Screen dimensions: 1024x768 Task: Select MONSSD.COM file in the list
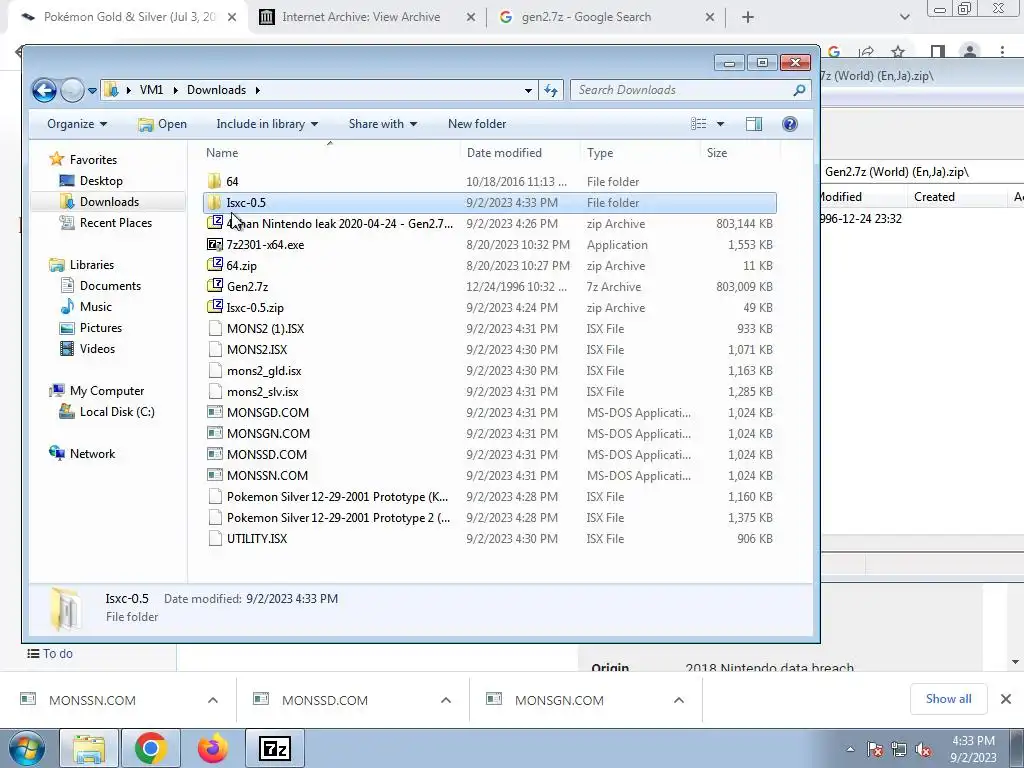(x=490, y=455)
